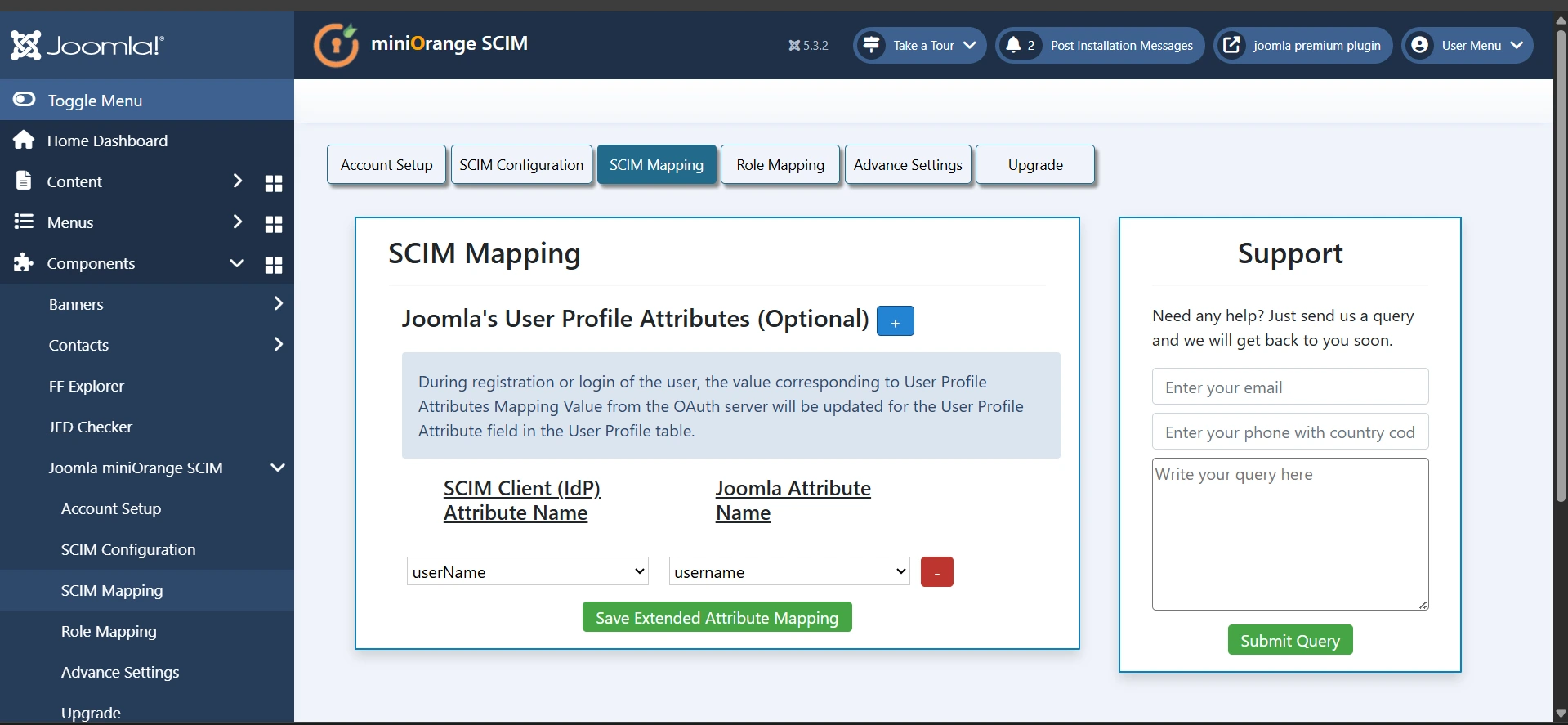This screenshot has width=1568, height=725.
Task: Click the Content file icon
Action: point(24,181)
